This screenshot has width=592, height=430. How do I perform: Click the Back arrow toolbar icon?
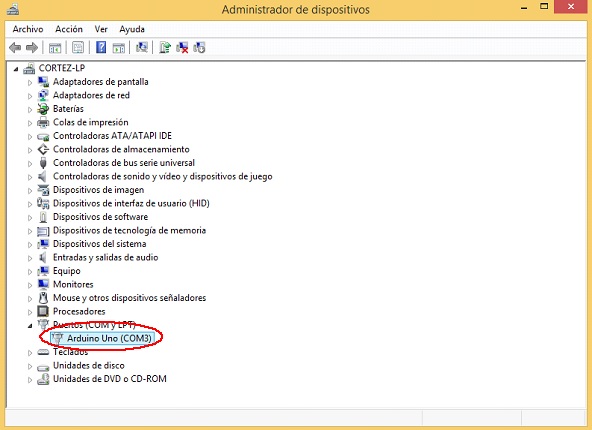click(15, 48)
